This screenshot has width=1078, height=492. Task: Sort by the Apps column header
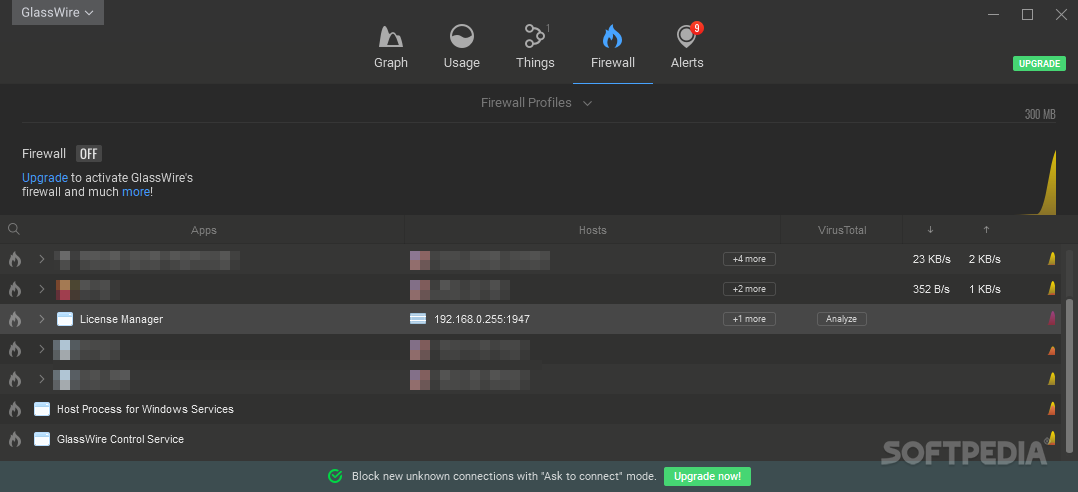click(204, 230)
